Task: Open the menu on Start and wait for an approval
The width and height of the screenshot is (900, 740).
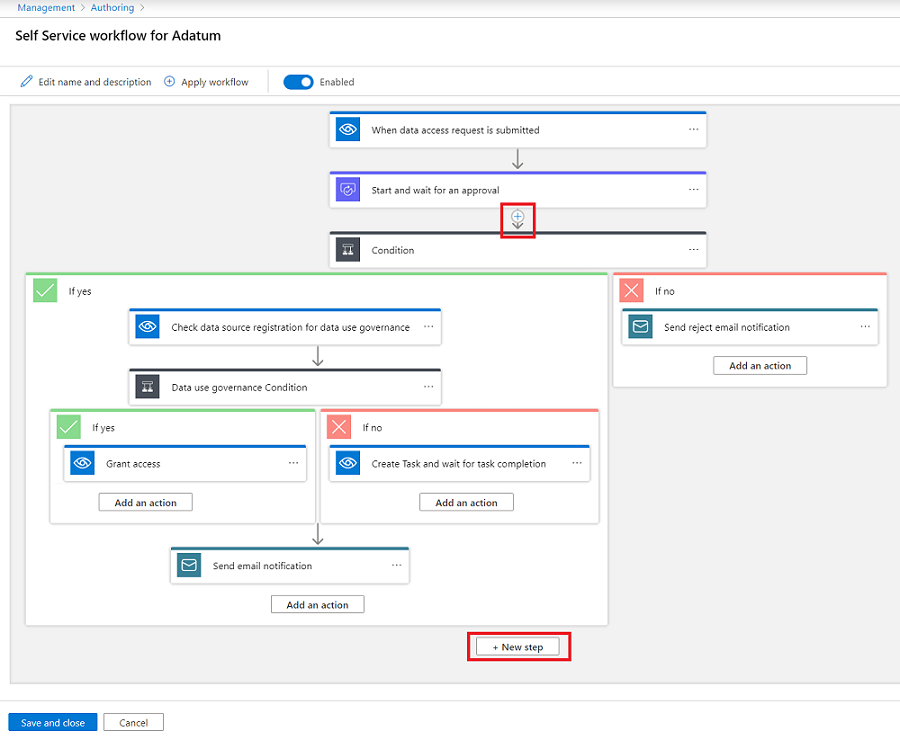Action: tap(692, 189)
